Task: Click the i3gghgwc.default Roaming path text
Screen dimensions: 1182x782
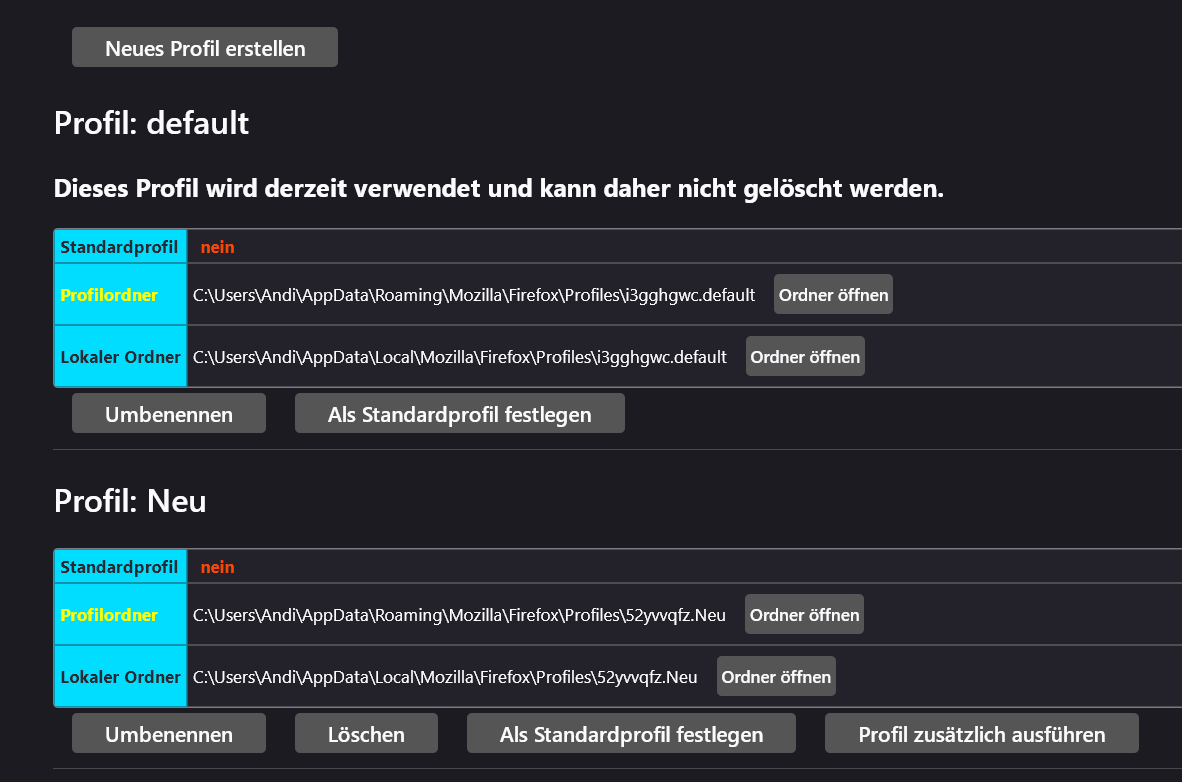Action: (474, 295)
